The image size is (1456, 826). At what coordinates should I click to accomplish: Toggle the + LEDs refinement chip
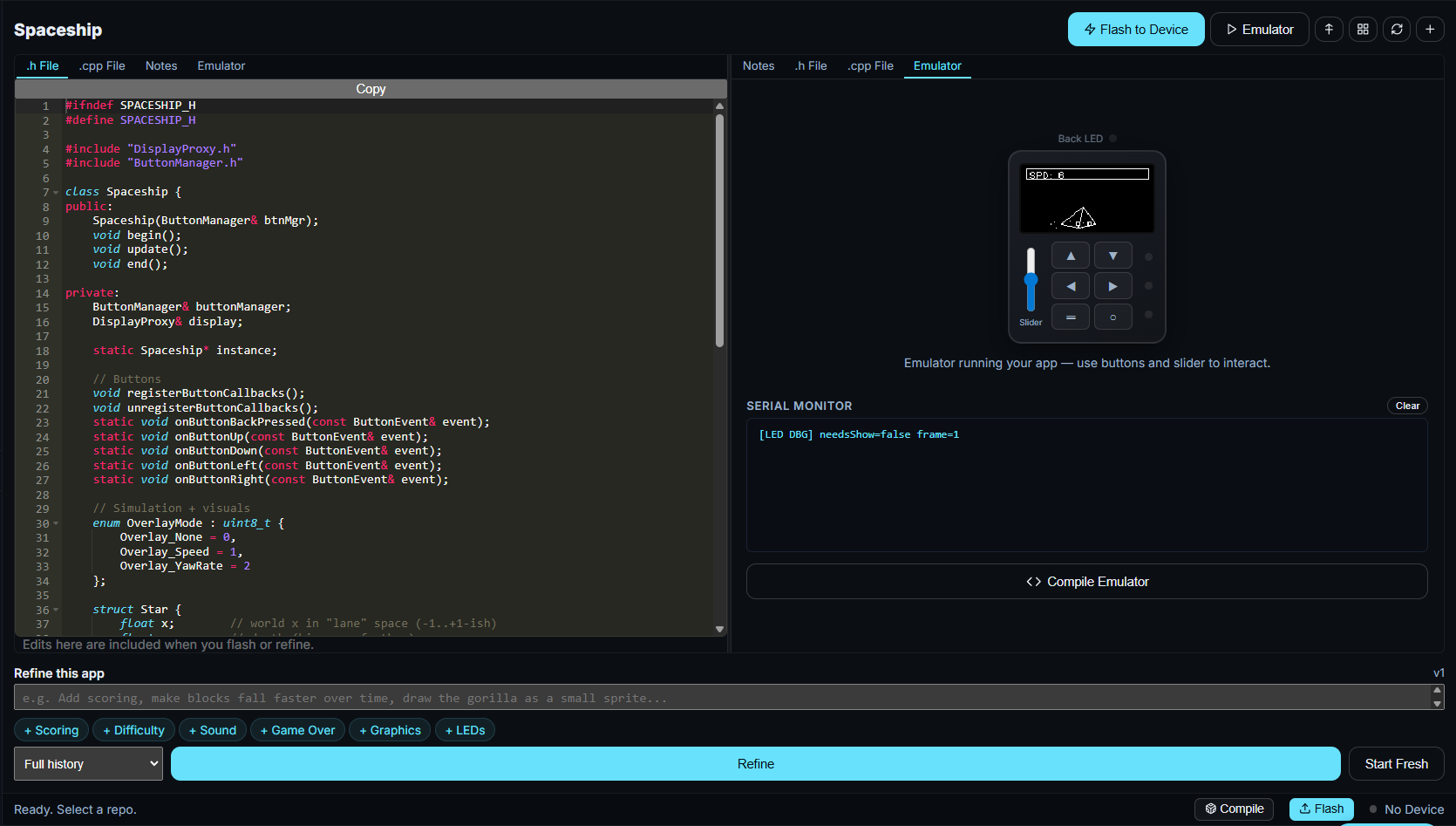pyautogui.click(x=465, y=729)
